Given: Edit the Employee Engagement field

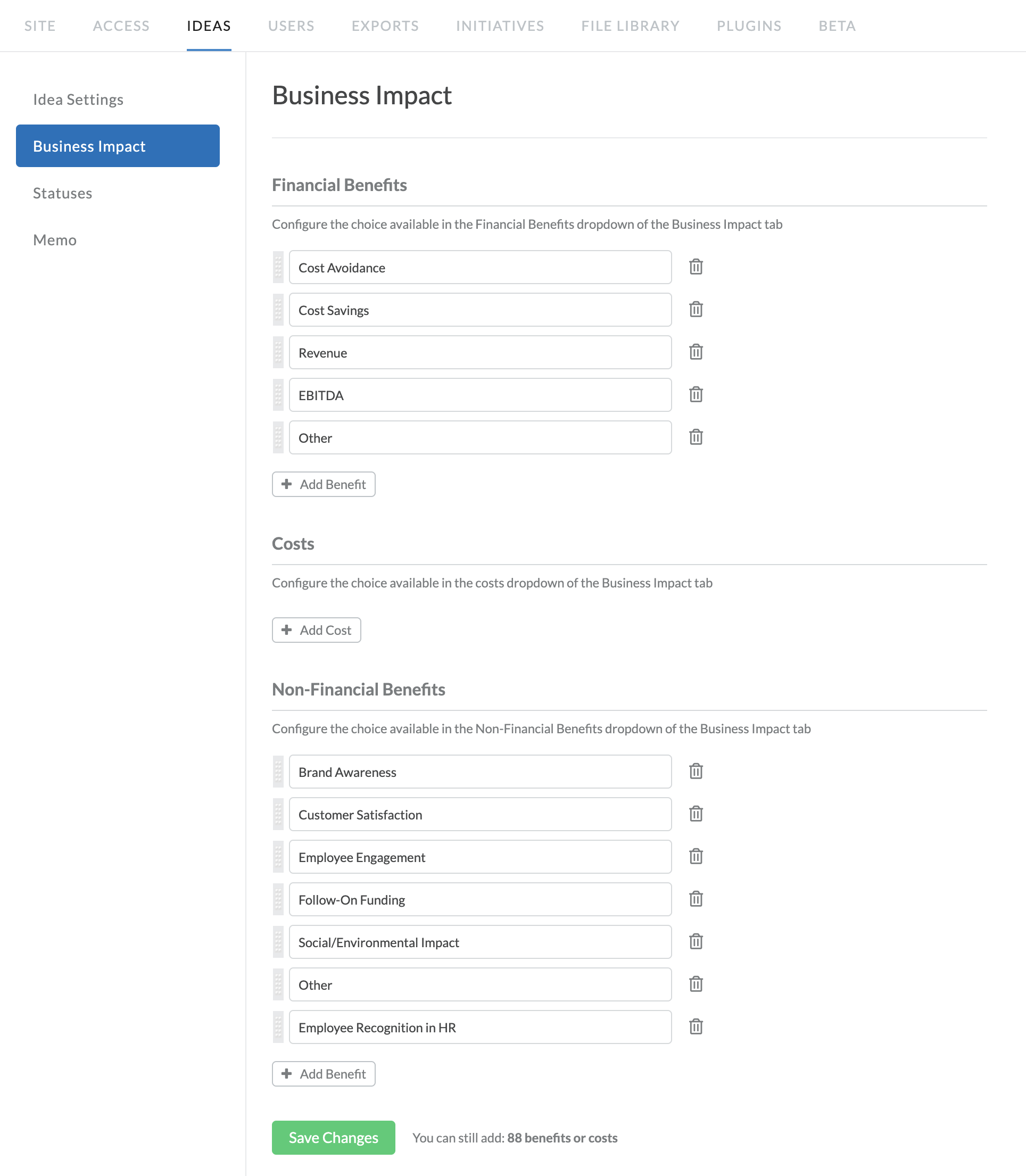Looking at the screenshot, I should 481,857.
